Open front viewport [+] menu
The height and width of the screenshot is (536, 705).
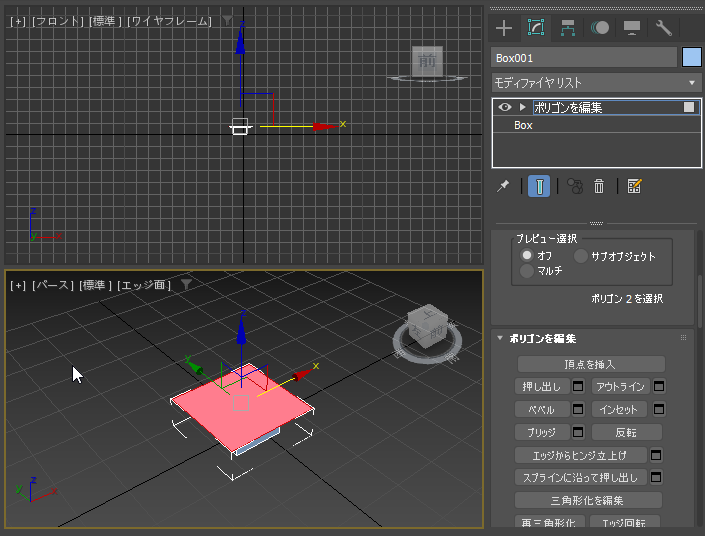pos(18,21)
